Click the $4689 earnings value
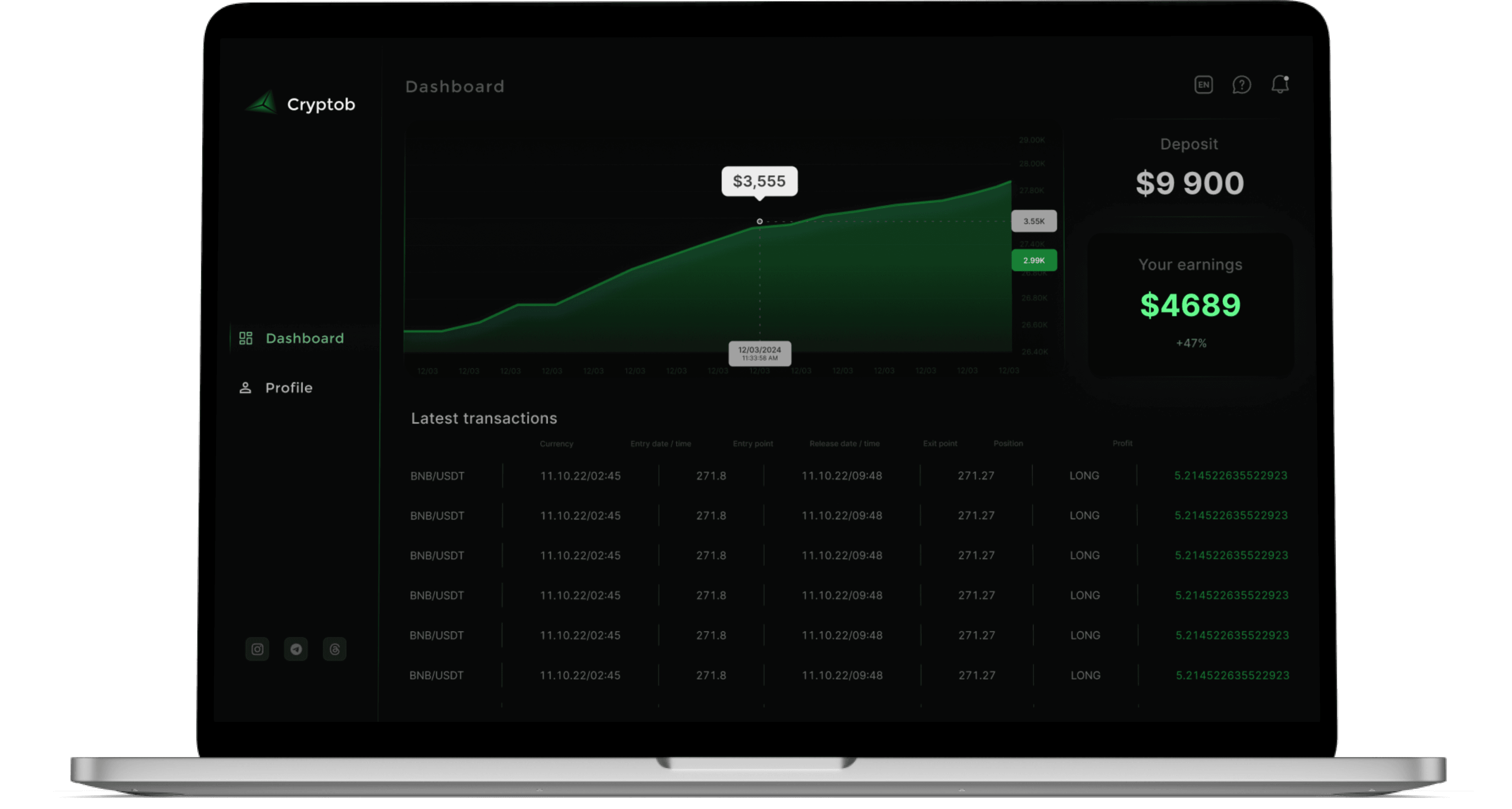This screenshot has width=1512, height=809. coord(1190,305)
